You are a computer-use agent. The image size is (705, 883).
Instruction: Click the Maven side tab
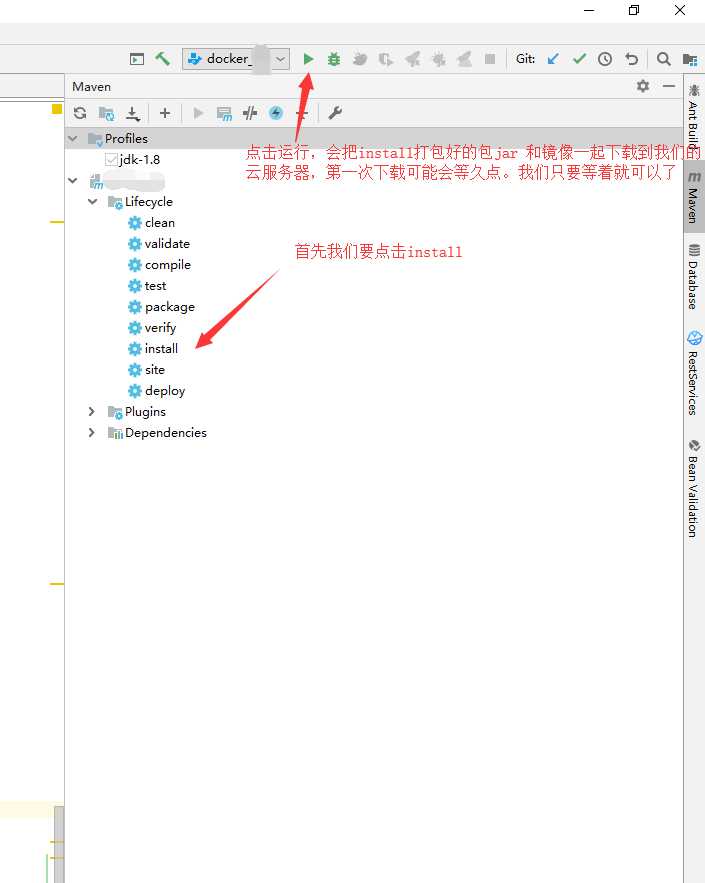click(694, 198)
